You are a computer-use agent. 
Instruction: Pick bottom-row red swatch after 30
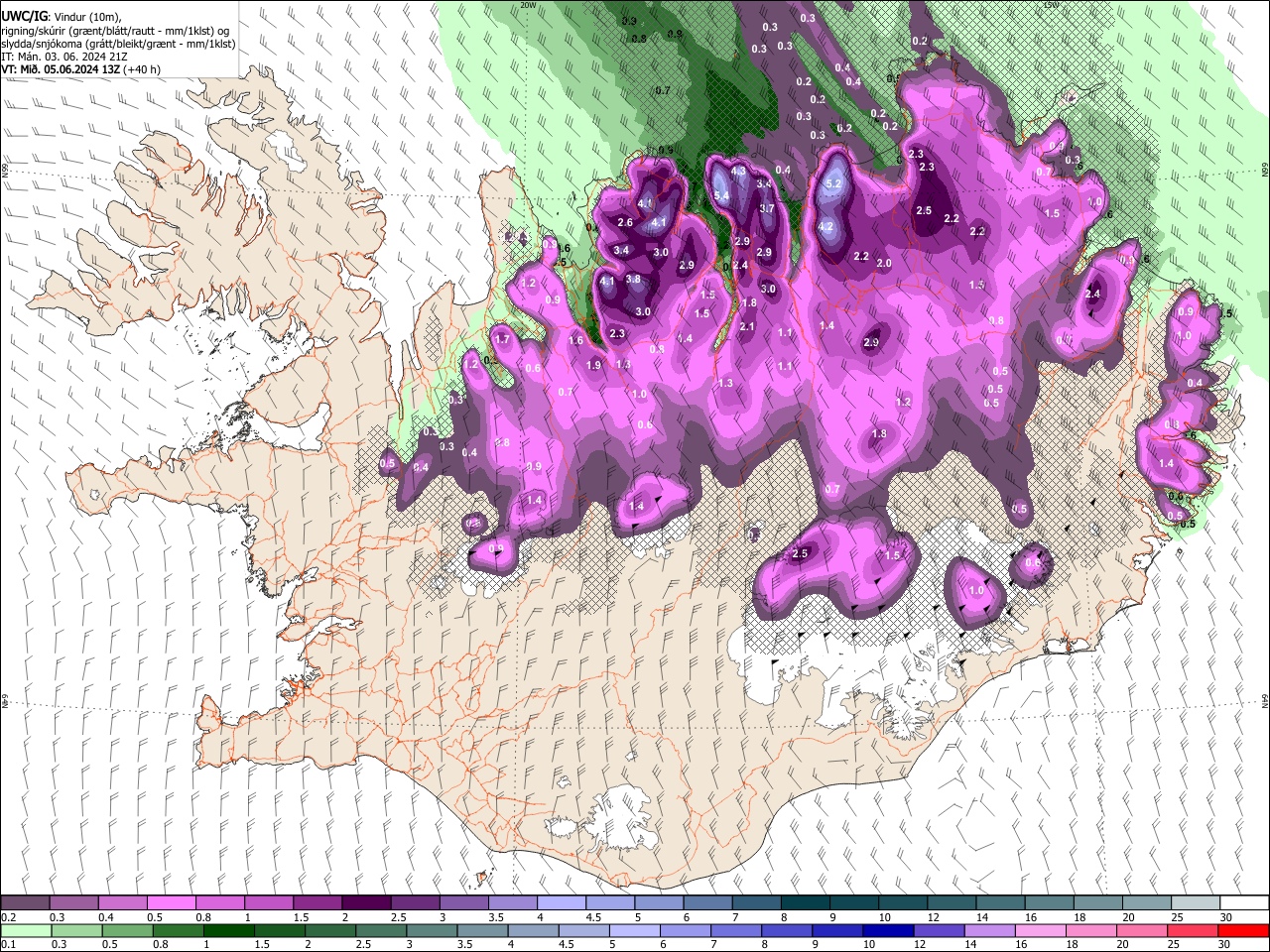(1243, 930)
